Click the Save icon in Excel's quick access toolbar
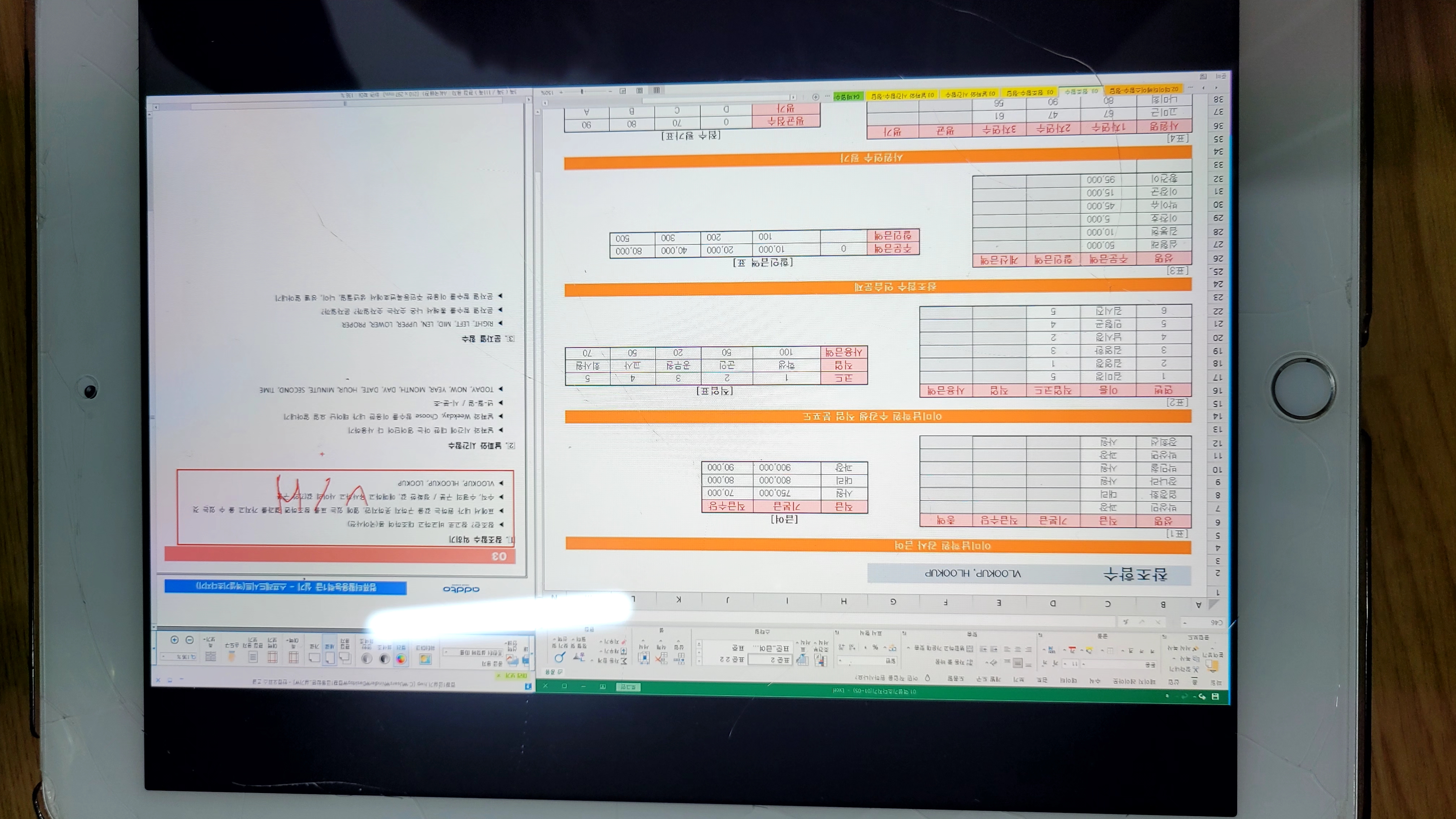Screen dimensions: 1456x819 [x=1215, y=696]
